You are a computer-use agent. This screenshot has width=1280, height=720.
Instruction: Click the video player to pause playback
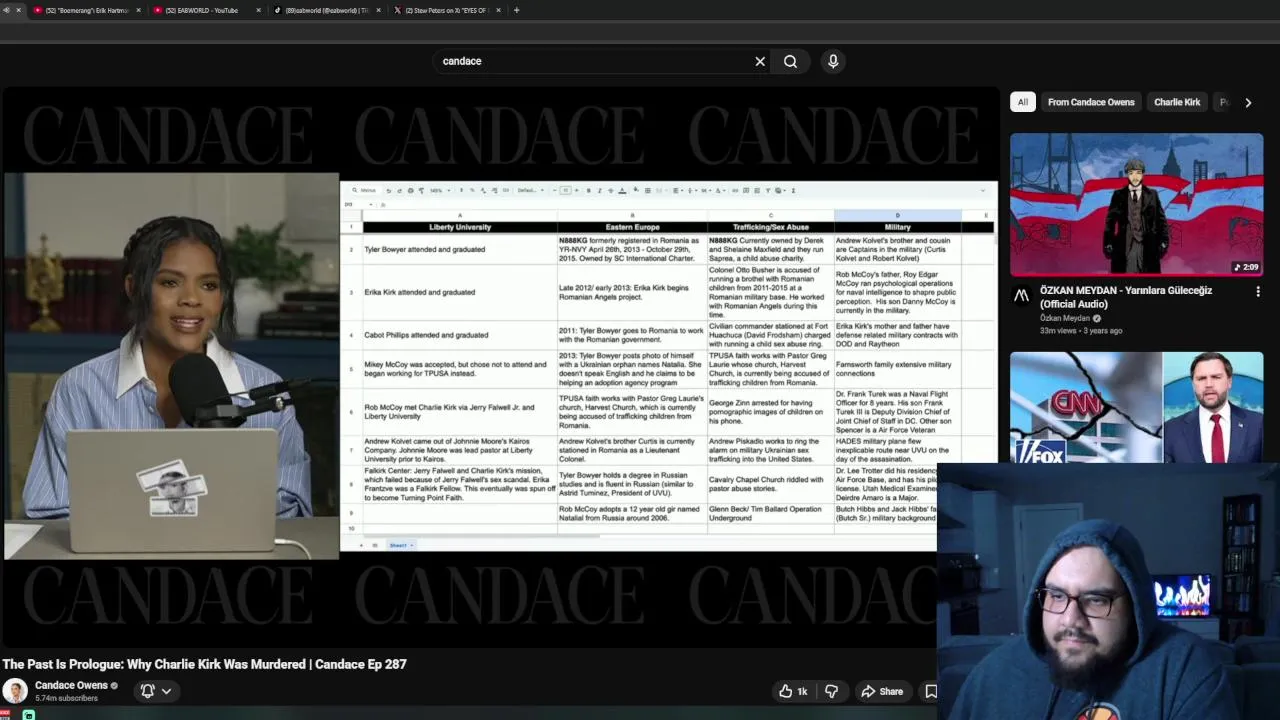(500, 366)
